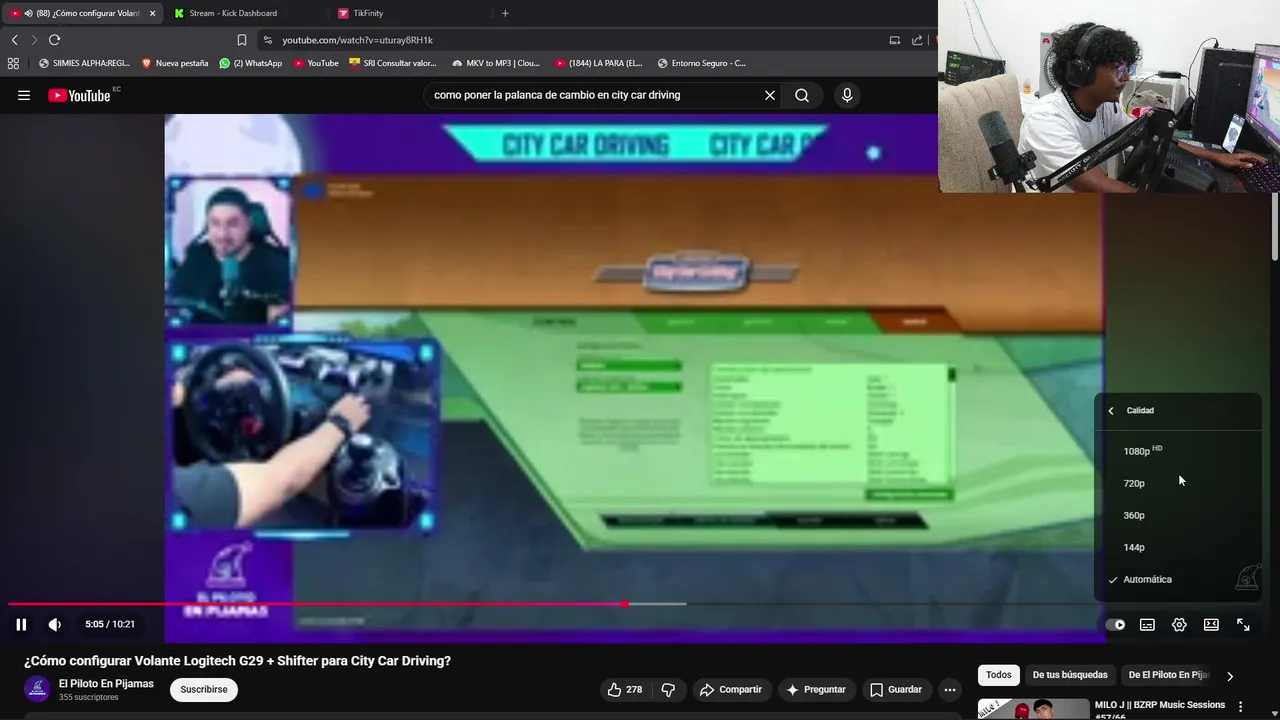Open options for MILO J video
Image resolution: width=1280 pixels, height=720 pixels.
pyautogui.click(x=1241, y=707)
